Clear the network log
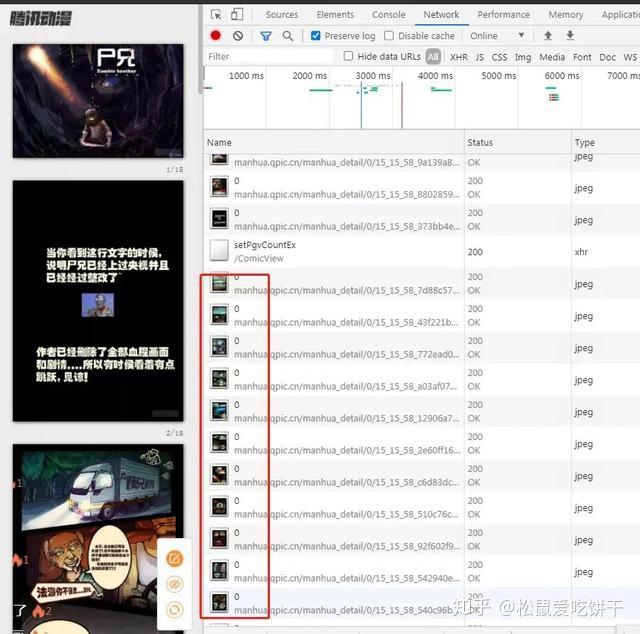Viewport: 640px width, 634px height. [x=238, y=36]
